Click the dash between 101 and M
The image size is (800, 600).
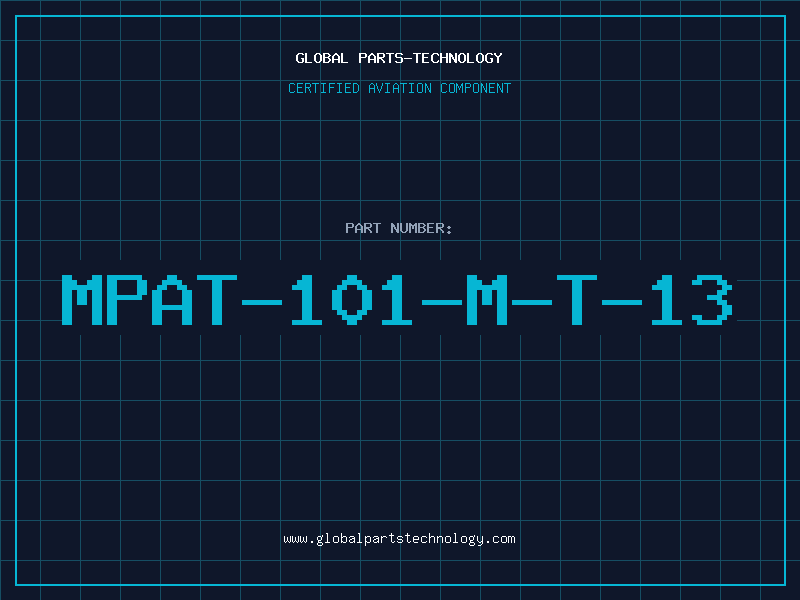point(442,302)
